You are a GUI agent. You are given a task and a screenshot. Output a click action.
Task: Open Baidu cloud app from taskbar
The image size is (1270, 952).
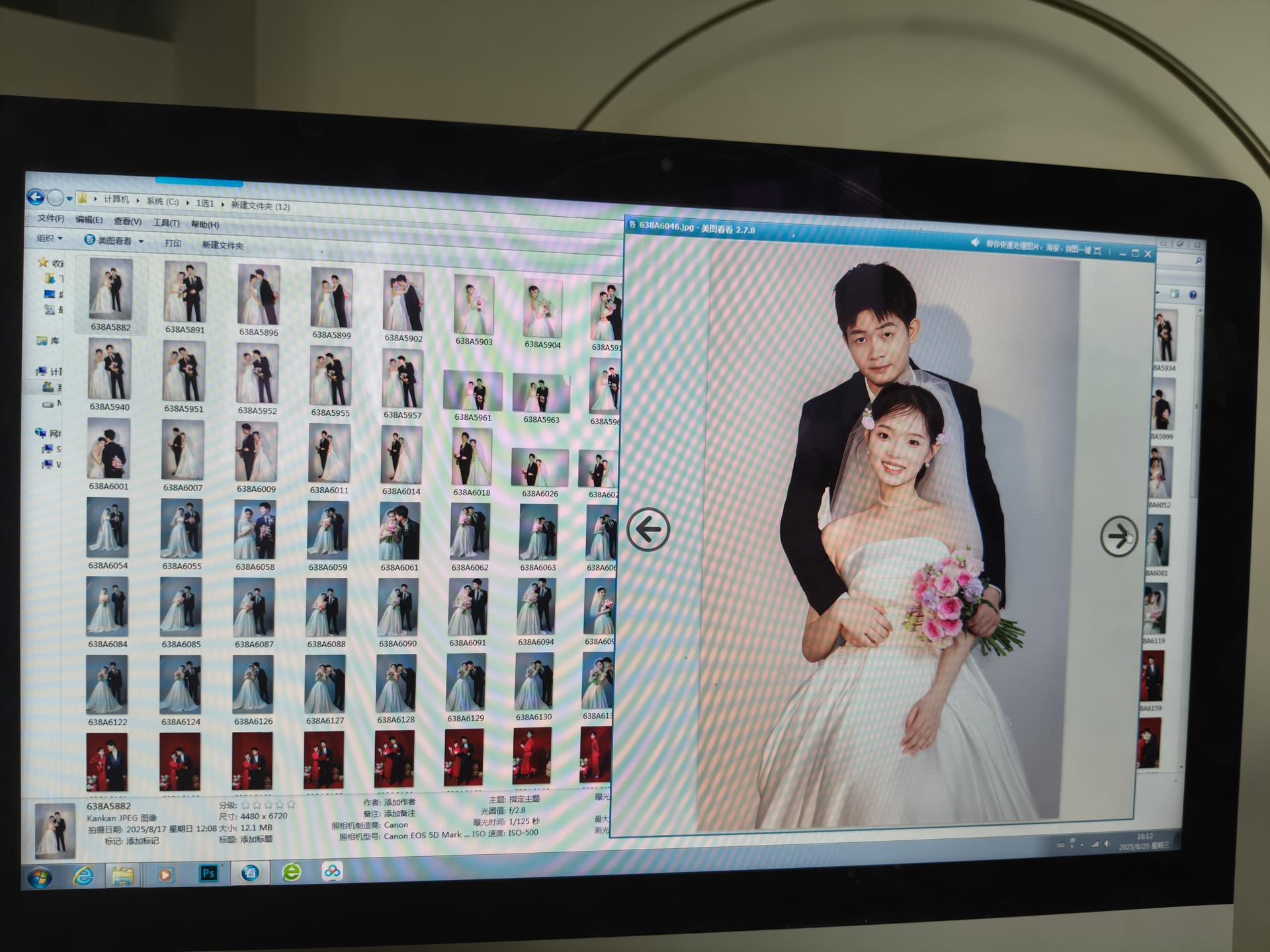tap(332, 871)
